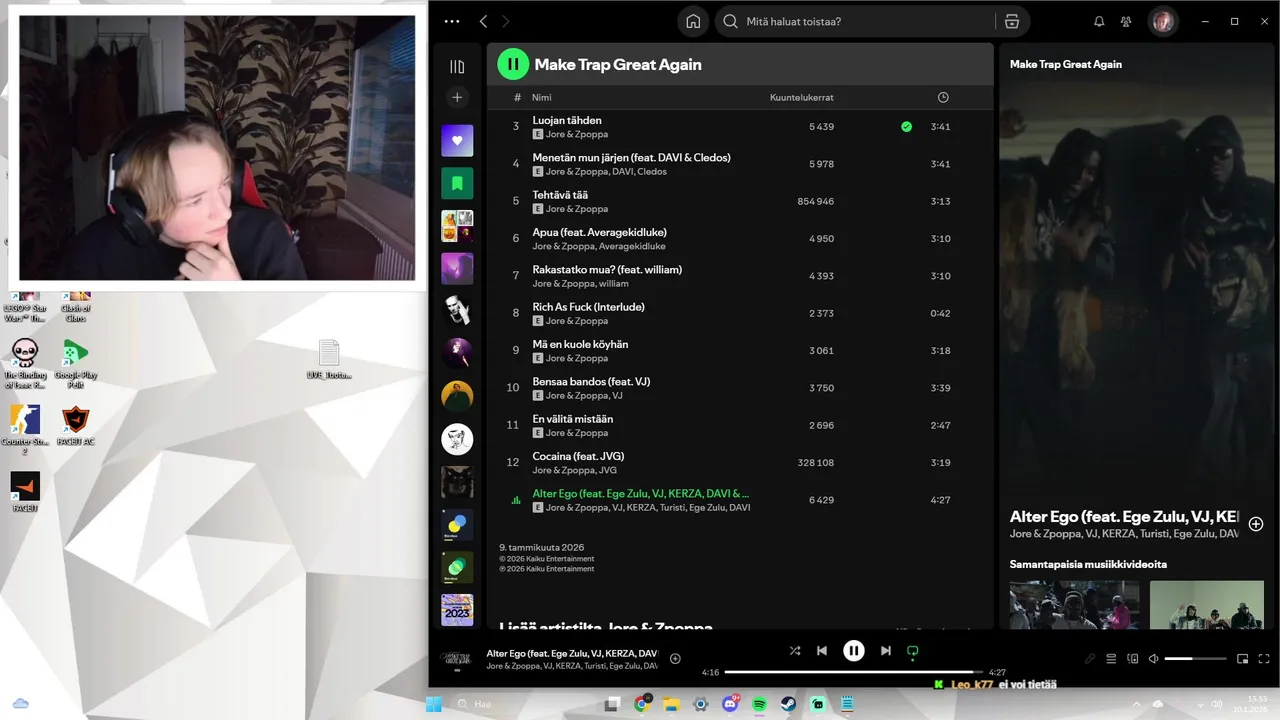
Task: Open Steam from the taskbar
Action: [789, 704]
